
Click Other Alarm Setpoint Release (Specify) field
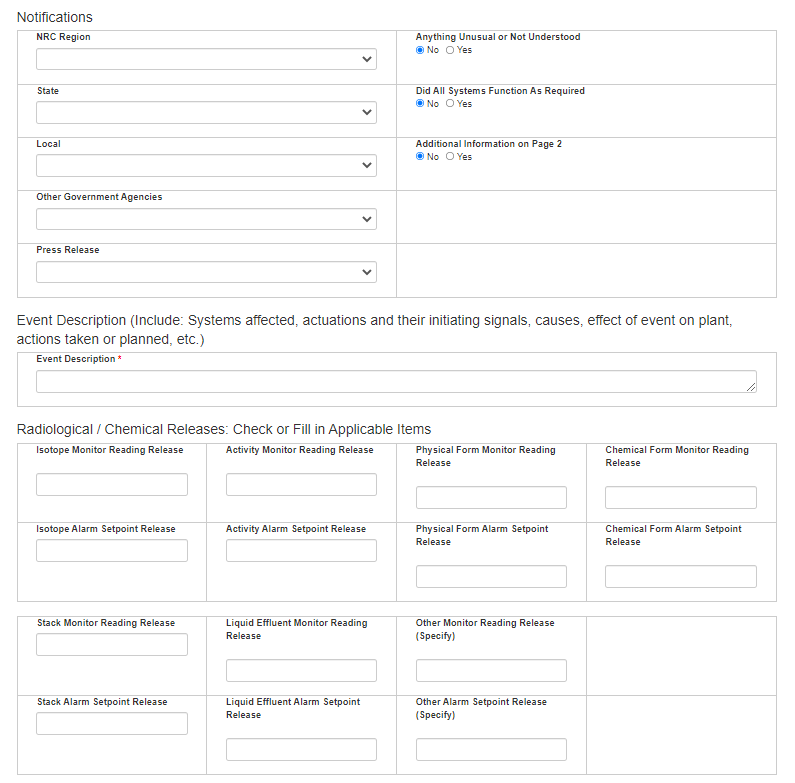(x=491, y=749)
